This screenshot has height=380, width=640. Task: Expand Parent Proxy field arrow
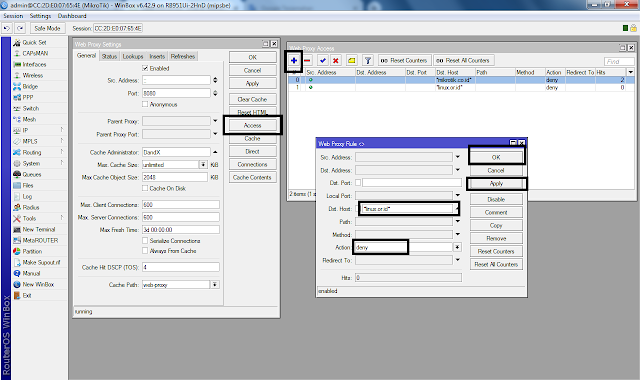215,121
